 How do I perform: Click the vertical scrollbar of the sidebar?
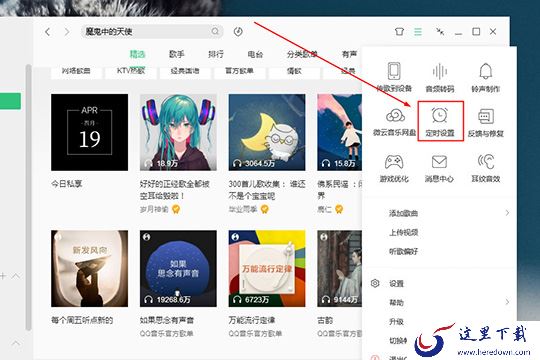[29, 196]
